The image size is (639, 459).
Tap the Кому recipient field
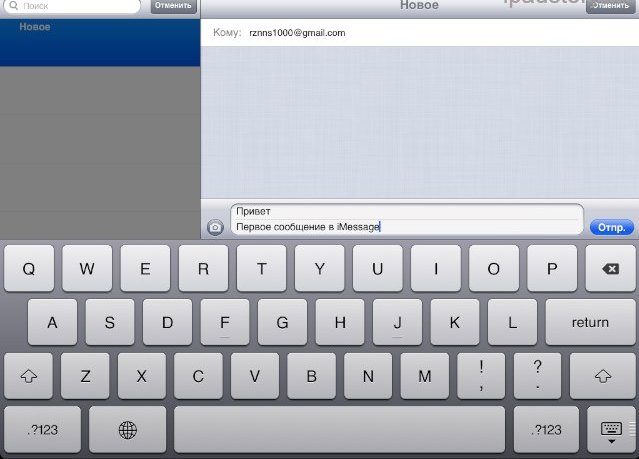(420, 33)
